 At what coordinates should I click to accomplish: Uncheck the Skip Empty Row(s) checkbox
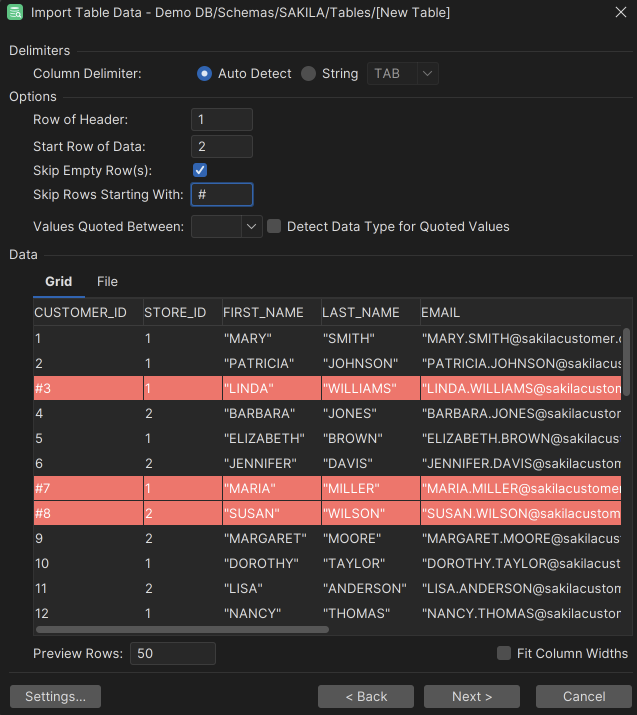point(200,171)
